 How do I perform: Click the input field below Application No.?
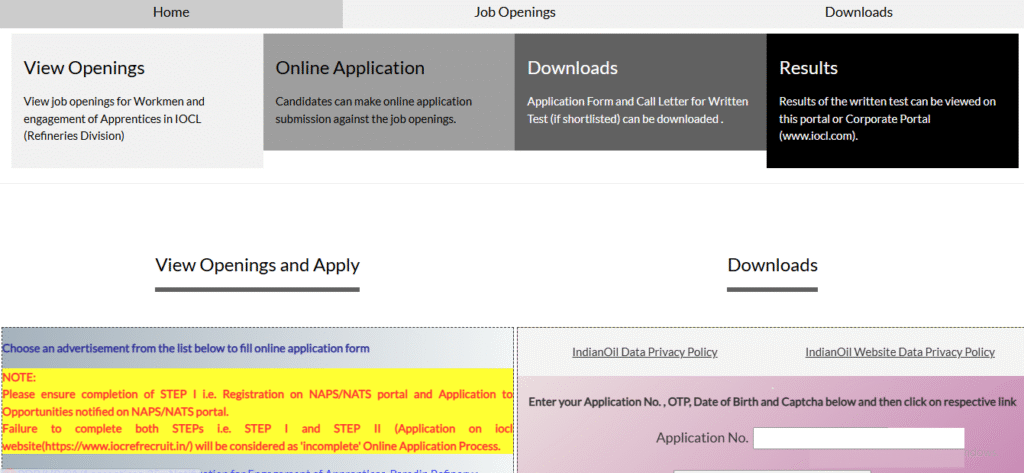coord(770,470)
